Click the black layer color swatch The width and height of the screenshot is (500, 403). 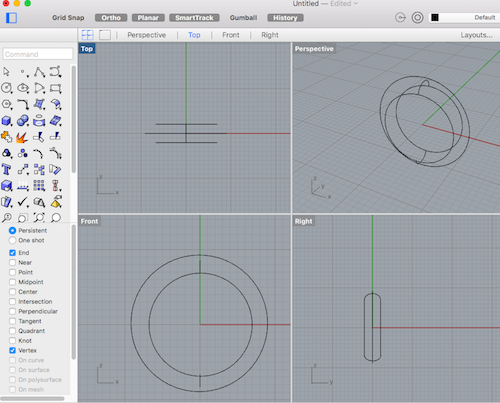point(435,18)
